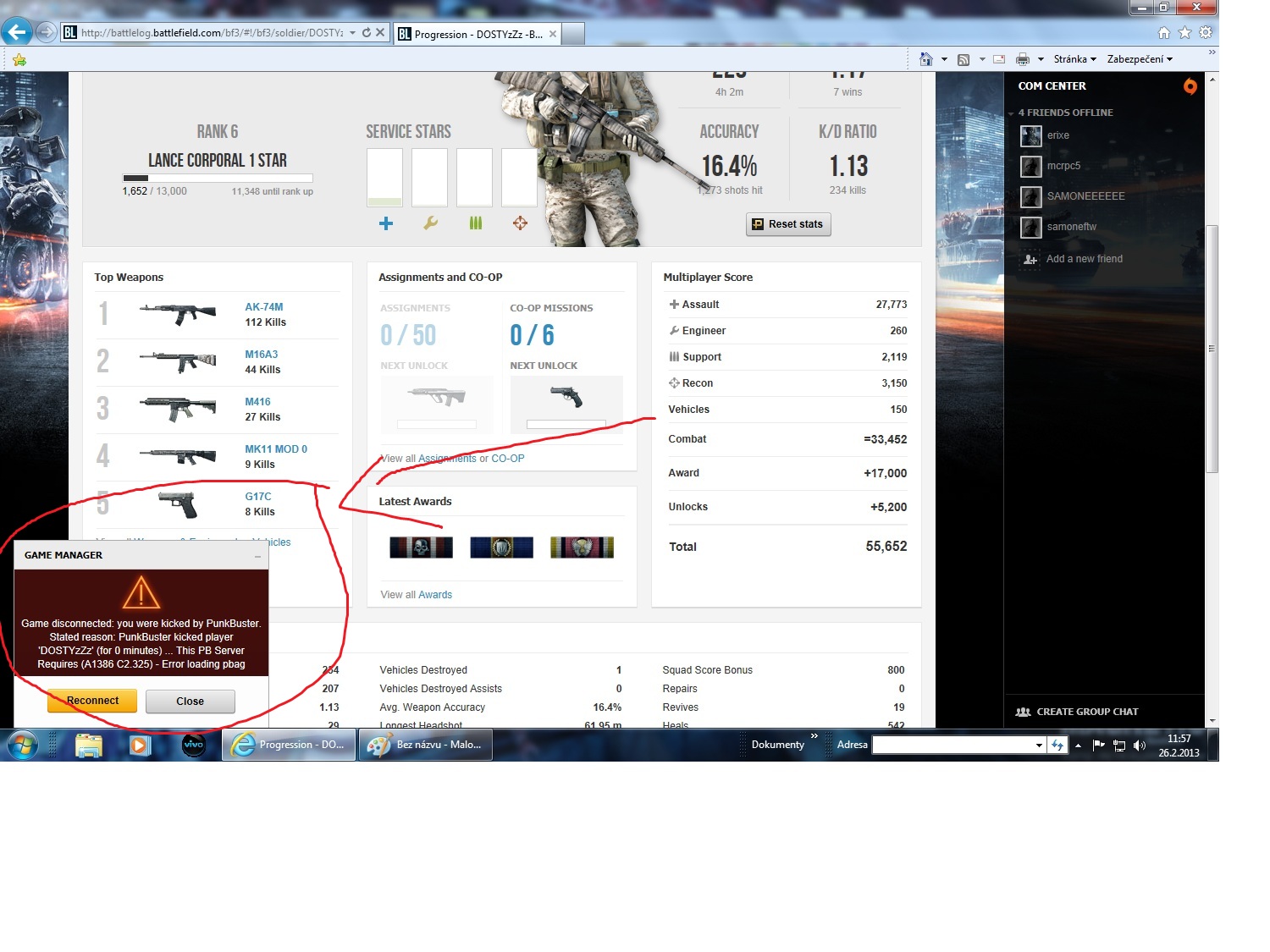The image size is (1270, 952).
Task: Open the browser Home icon near the window controls
Action: [1164, 32]
